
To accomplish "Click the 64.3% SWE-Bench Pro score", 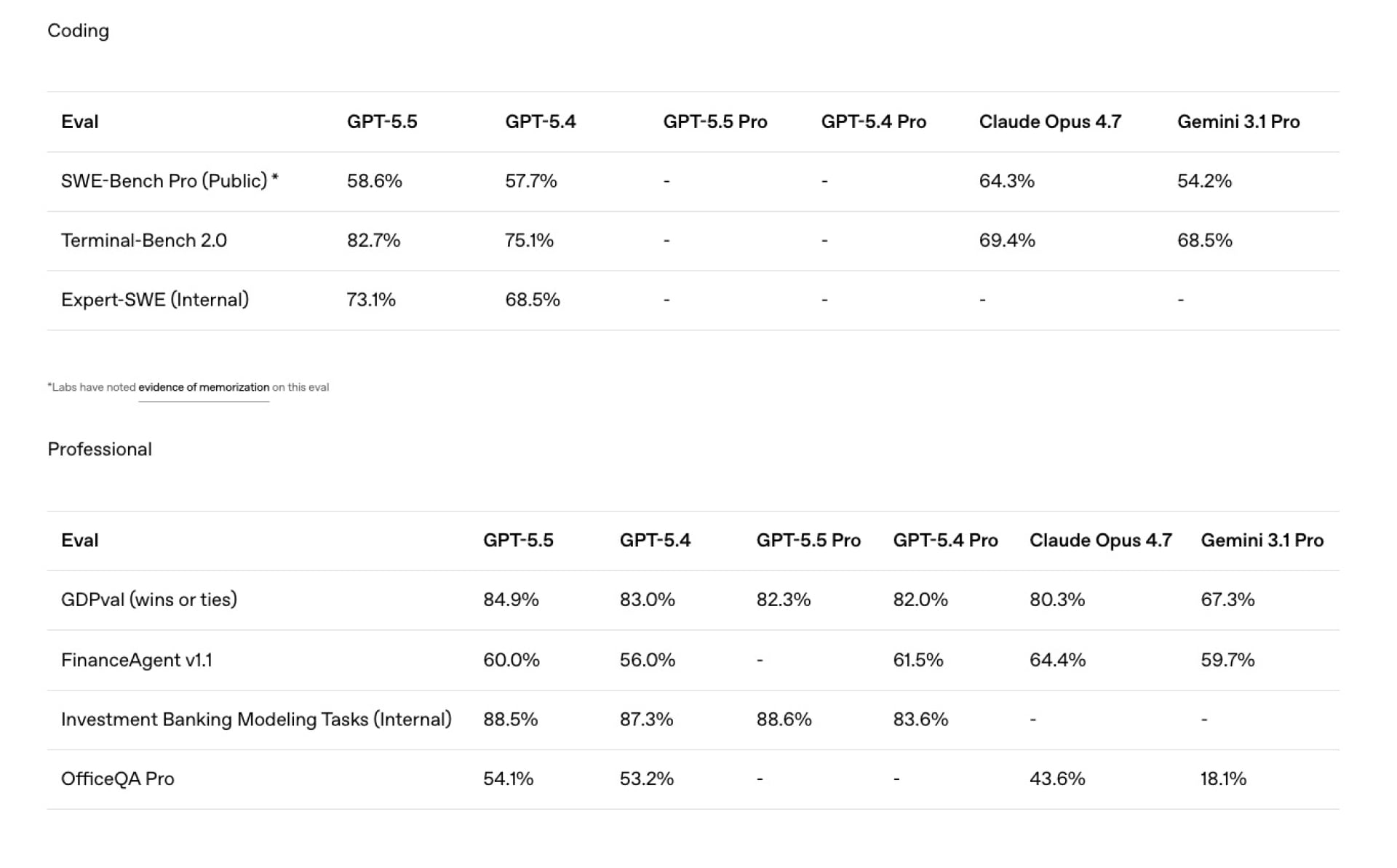I will [1006, 181].
